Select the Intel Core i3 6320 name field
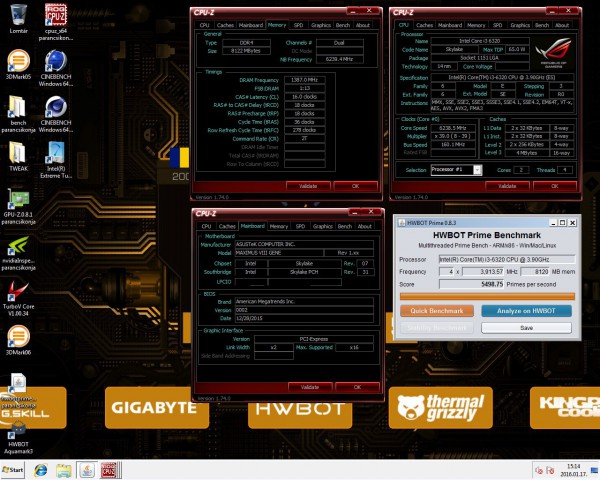 pyautogui.click(x=480, y=41)
